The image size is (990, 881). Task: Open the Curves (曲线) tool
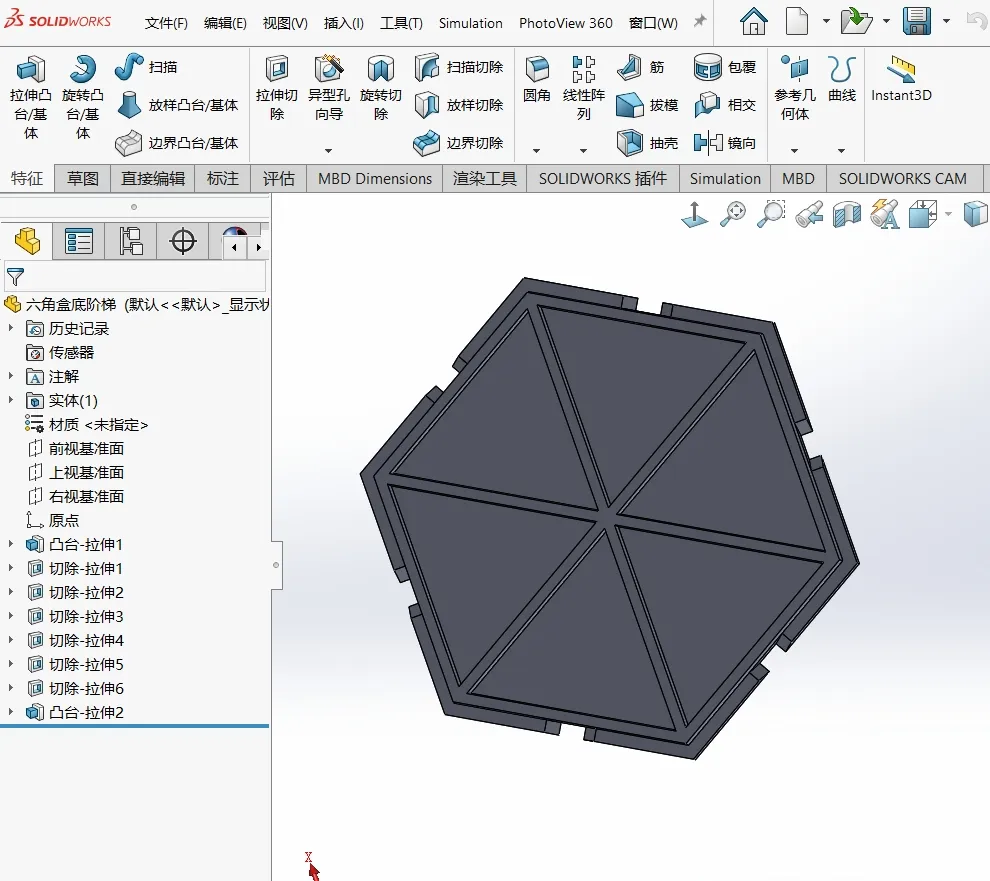coord(842,79)
